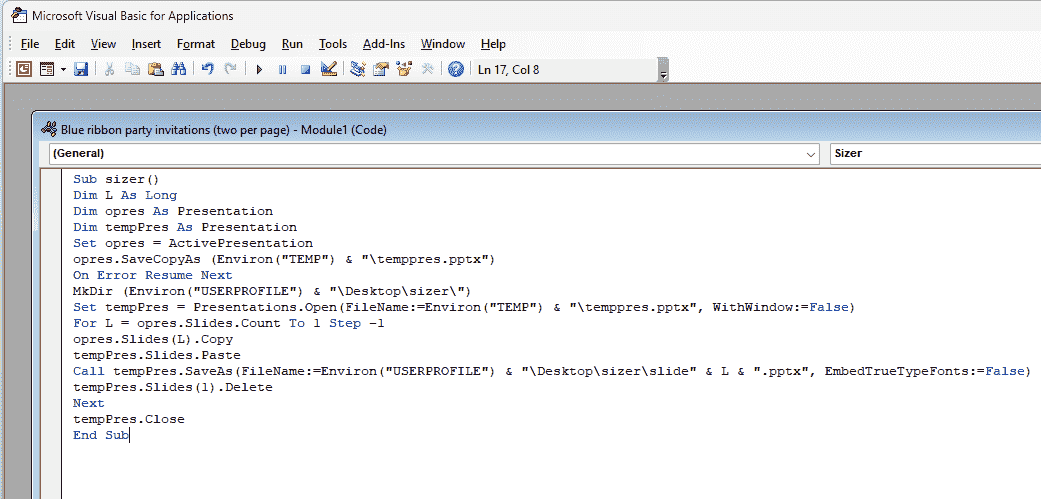The width and height of the screenshot is (1041, 499).
Task: Open the Insert object dropdown arrow
Action: pyautogui.click(x=63, y=68)
